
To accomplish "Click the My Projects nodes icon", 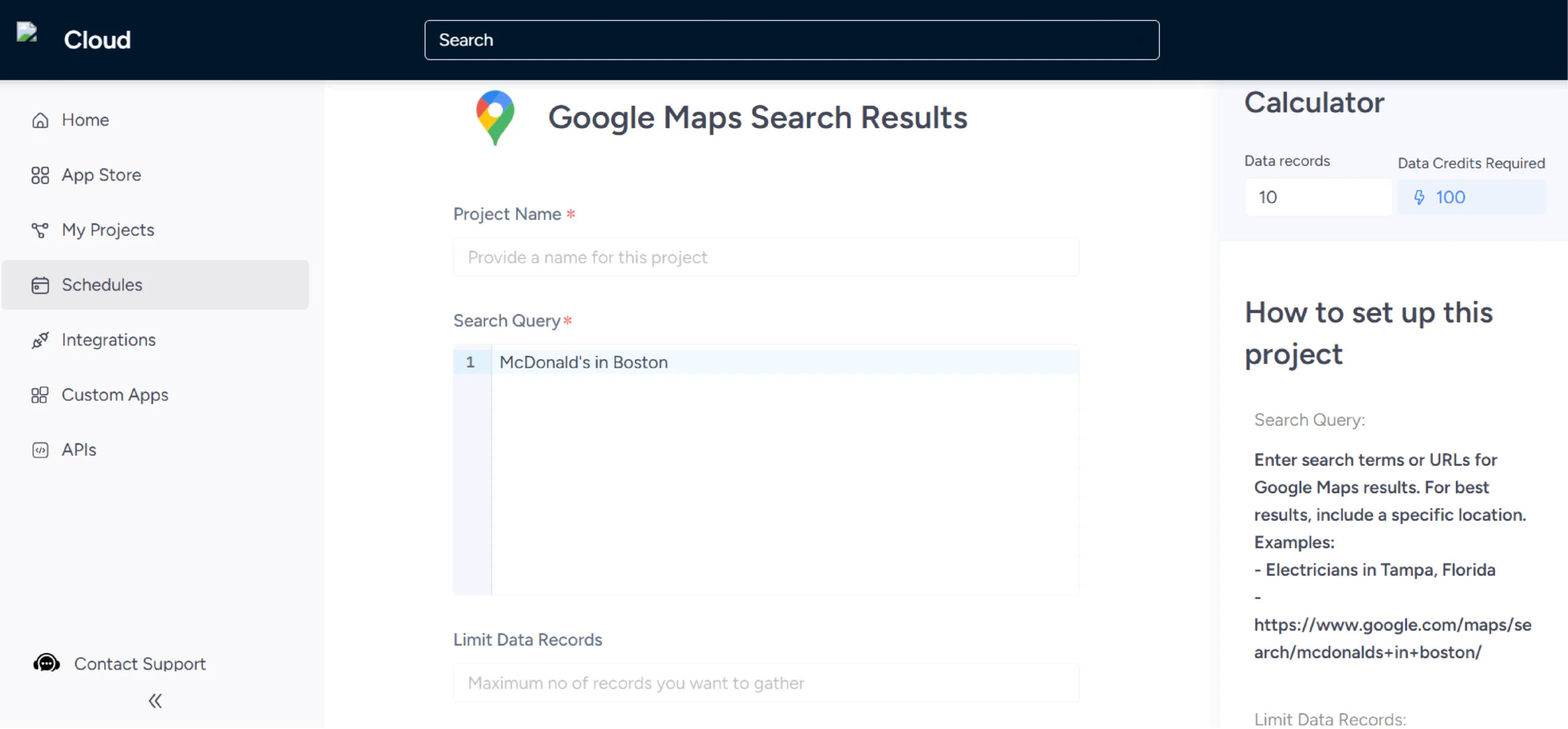I will [x=40, y=230].
